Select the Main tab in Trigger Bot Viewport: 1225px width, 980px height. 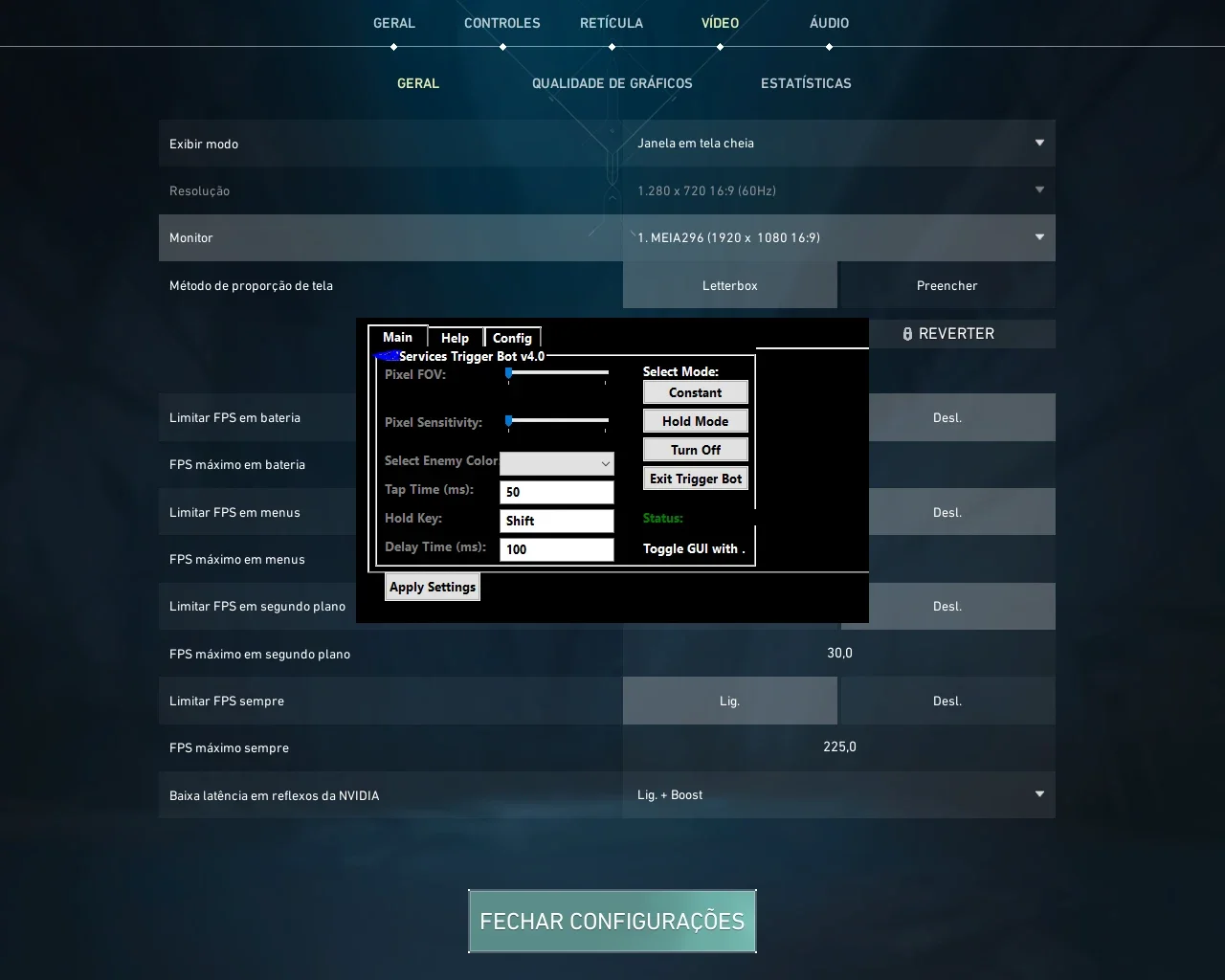[x=397, y=337]
